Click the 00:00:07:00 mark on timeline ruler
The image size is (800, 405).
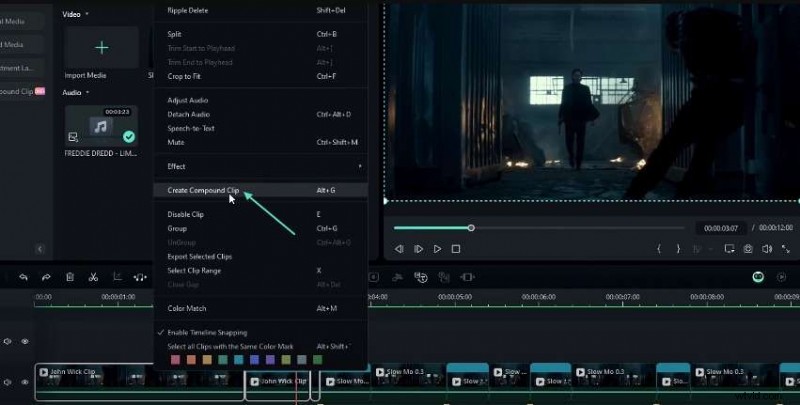coord(622,297)
